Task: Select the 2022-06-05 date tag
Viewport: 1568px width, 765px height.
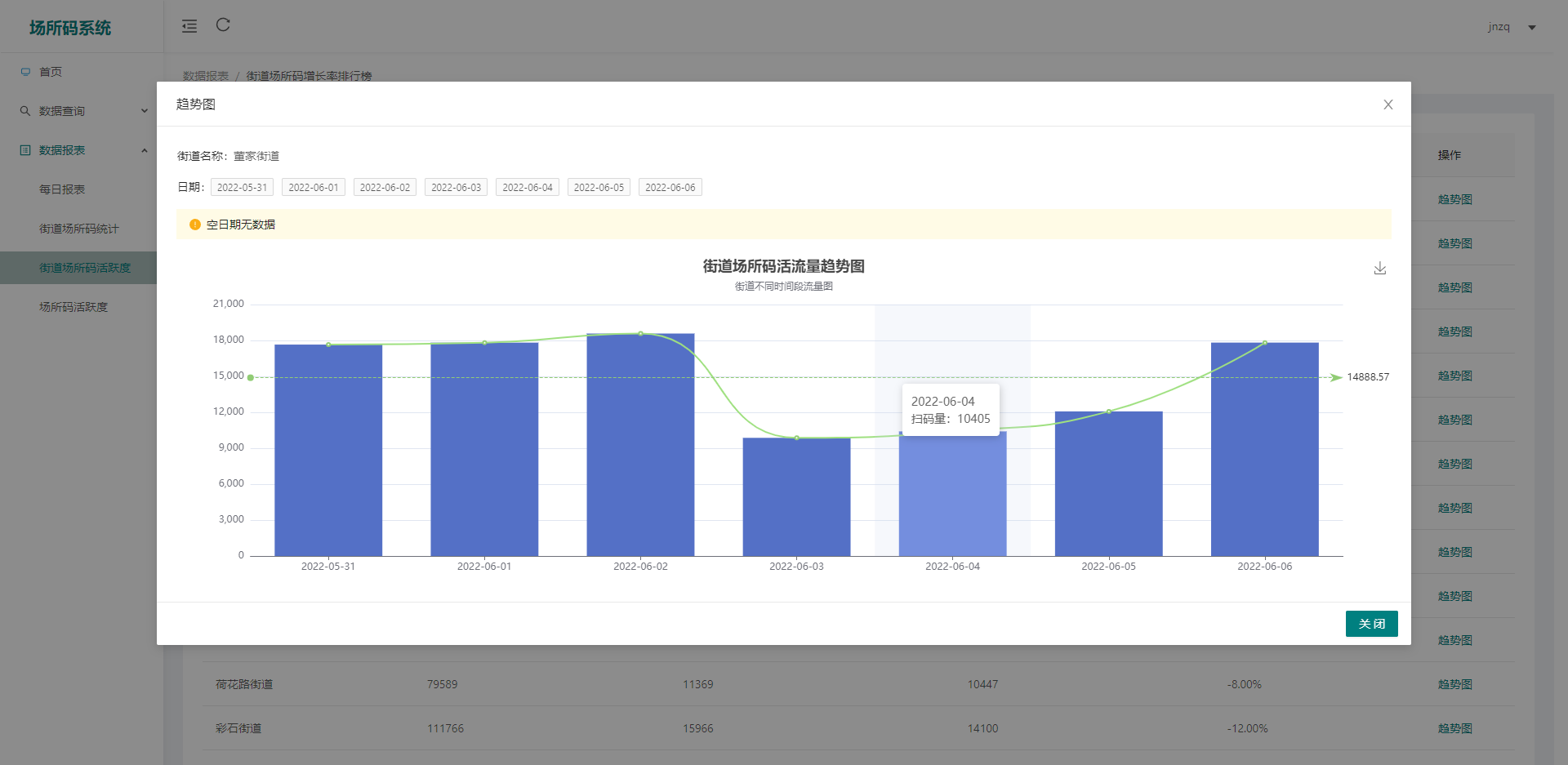Action: point(599,187)
